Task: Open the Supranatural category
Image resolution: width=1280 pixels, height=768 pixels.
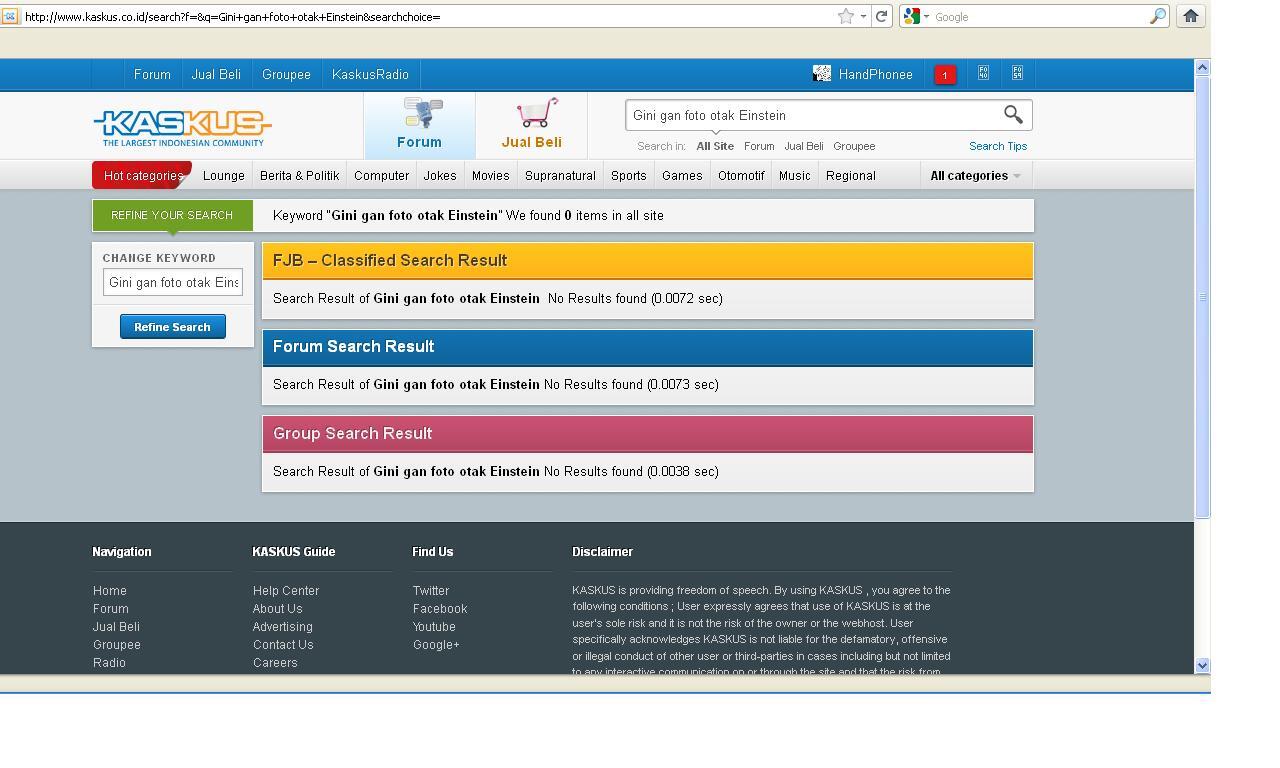Action: tap(560, 176)
